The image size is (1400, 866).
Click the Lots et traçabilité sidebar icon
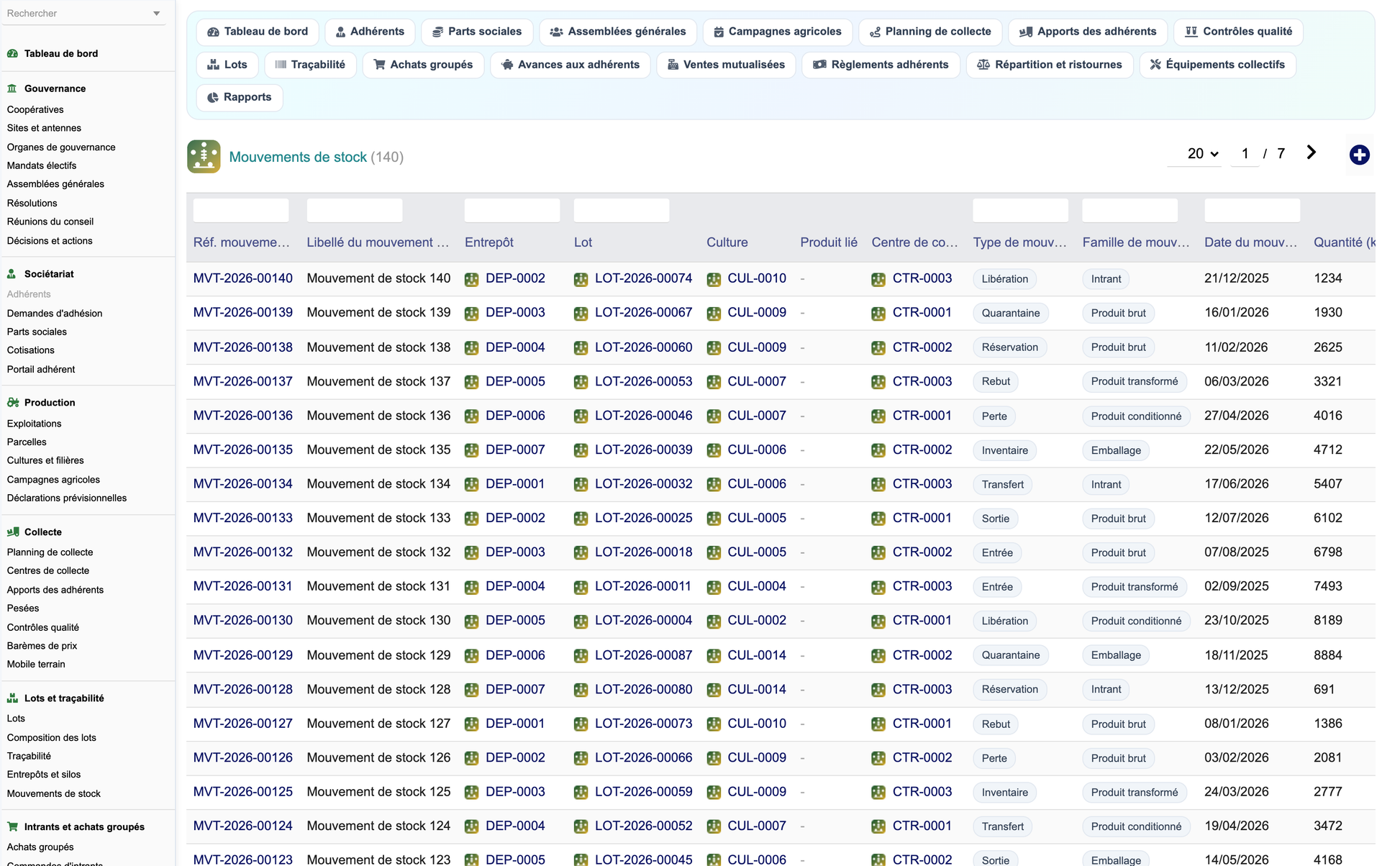12,698
